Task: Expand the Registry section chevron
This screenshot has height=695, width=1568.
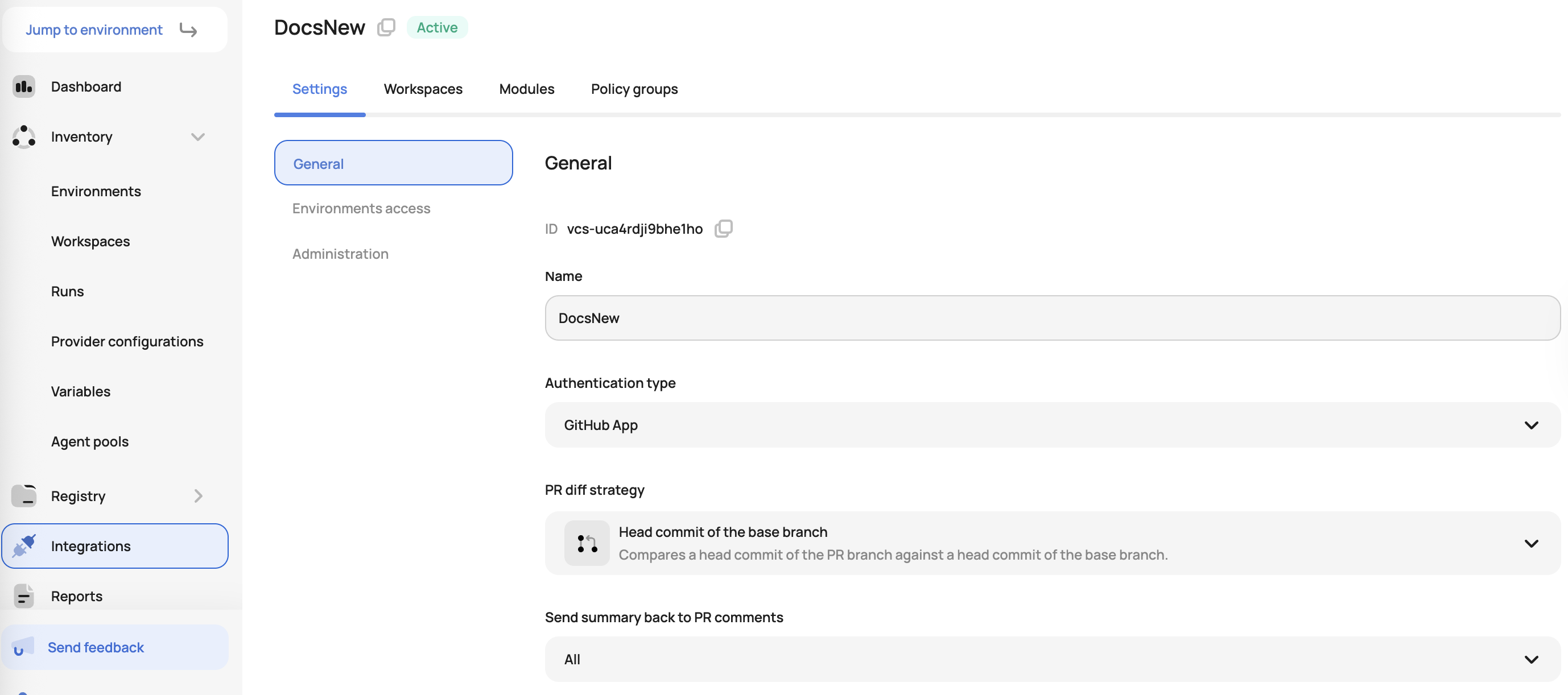Action: click(x=198, y=496)
